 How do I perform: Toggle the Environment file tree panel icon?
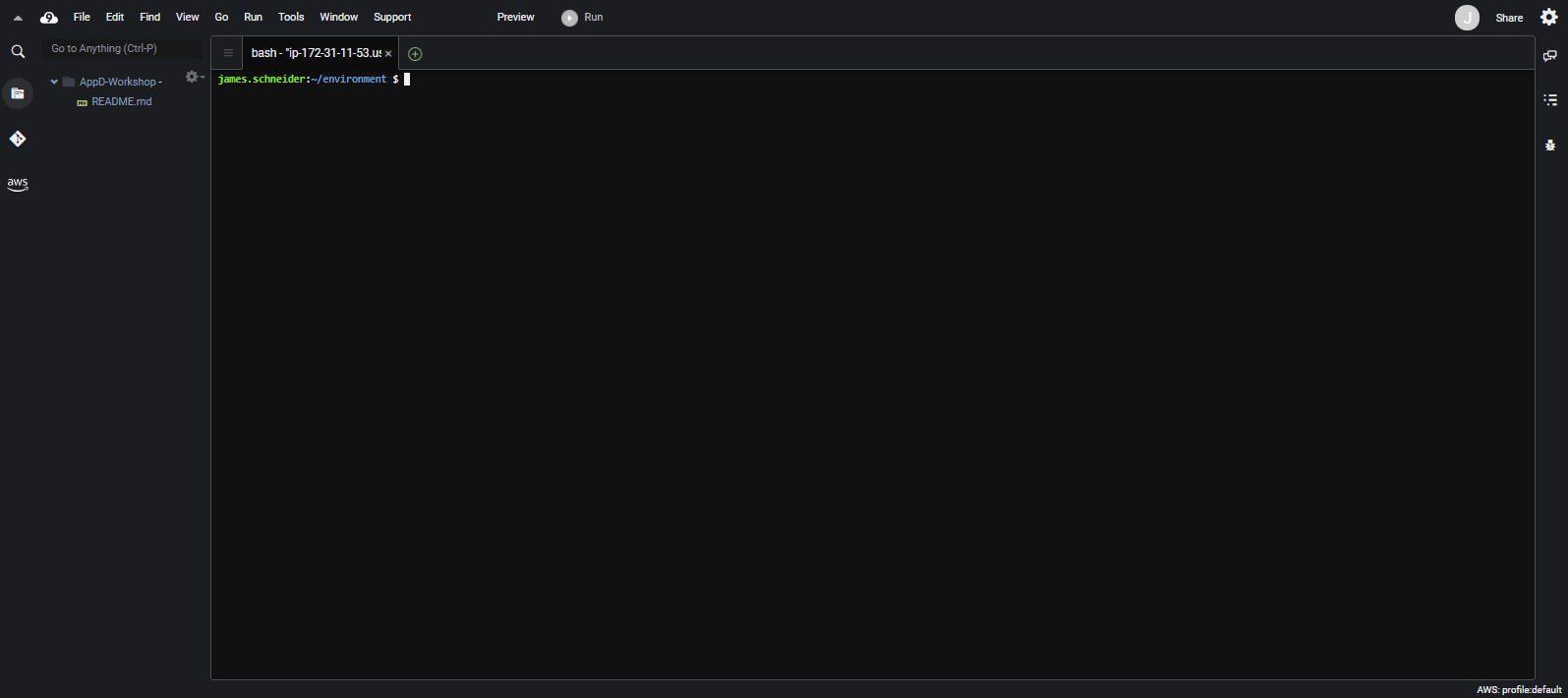tap(18, 93)
